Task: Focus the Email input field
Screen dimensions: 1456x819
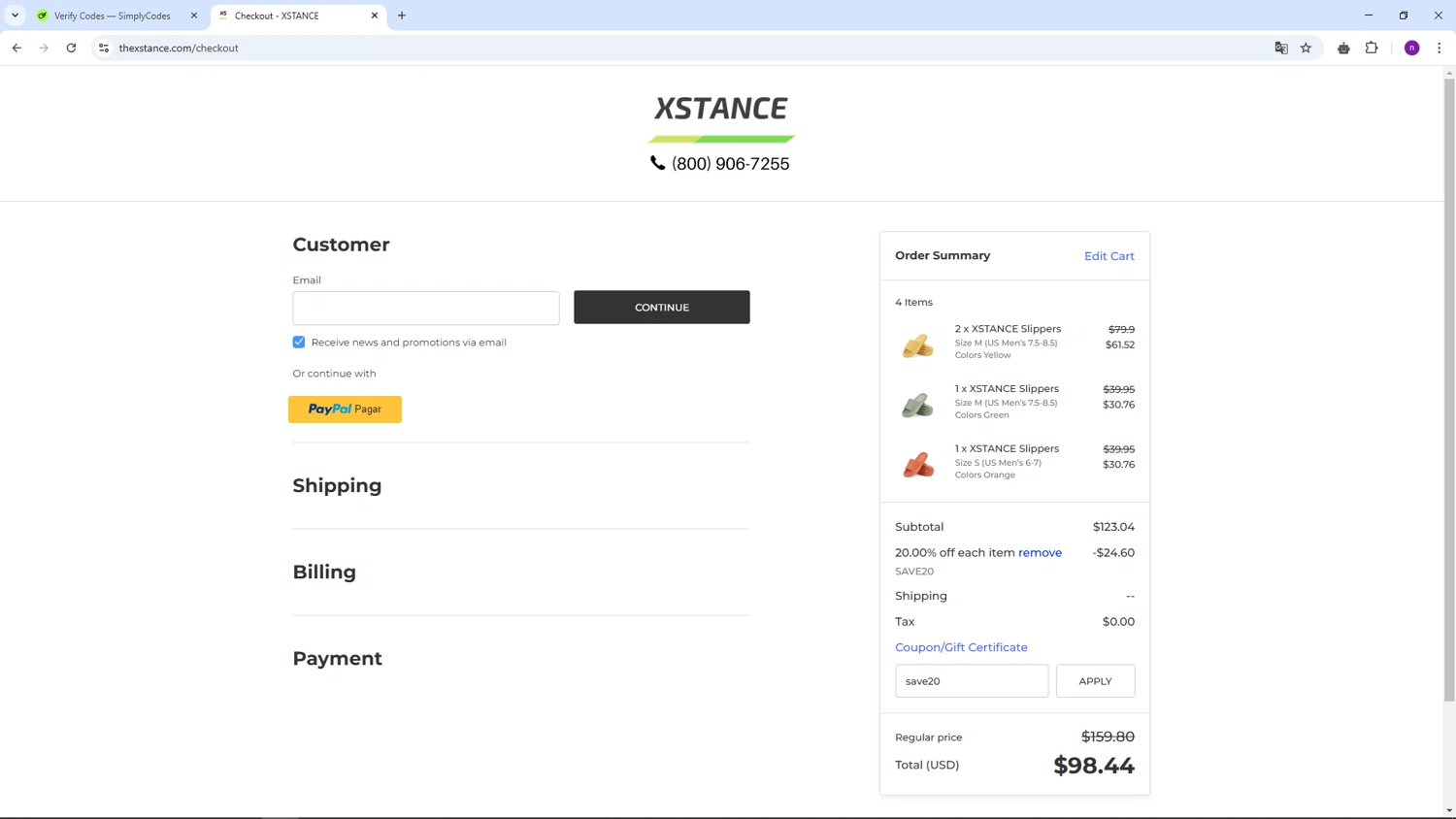Action: click(426, 308)
